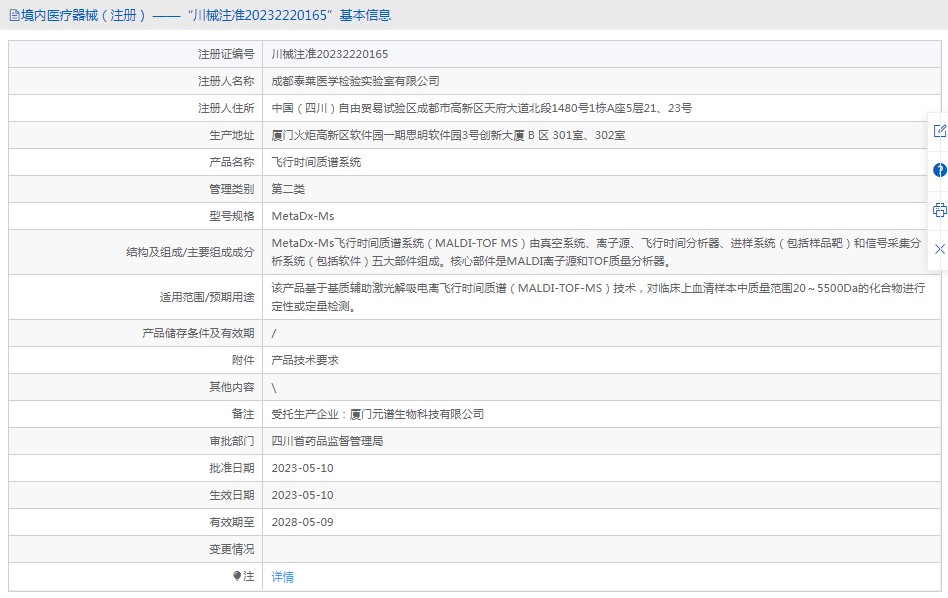
Task: Click the 批准日期 label
Action: [232, 468]
